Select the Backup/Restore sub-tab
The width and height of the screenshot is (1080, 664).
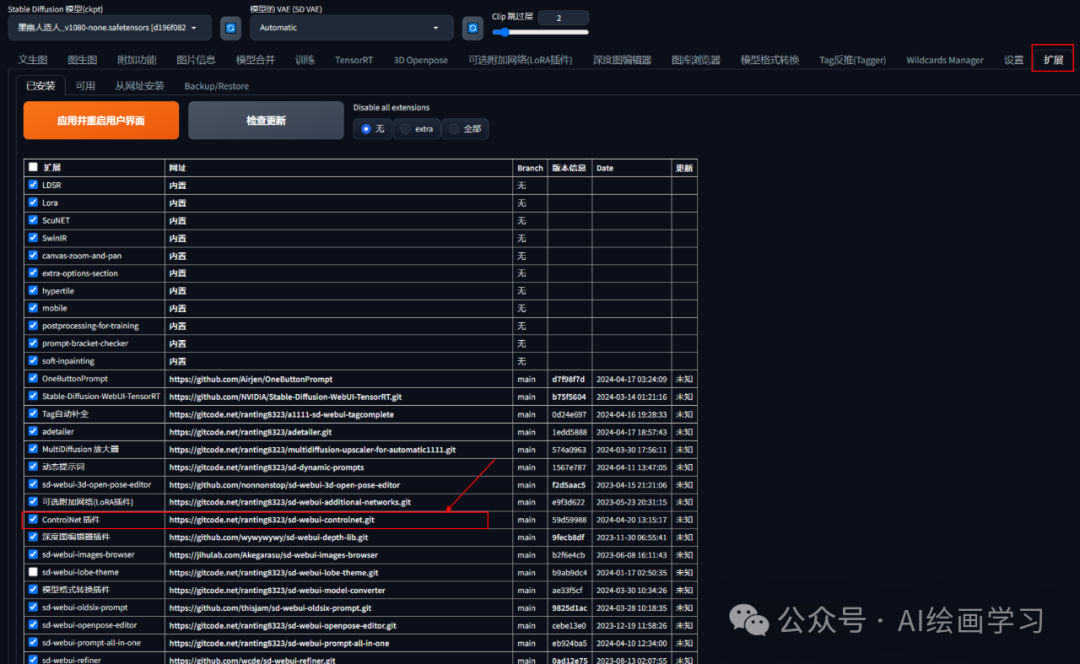216,86
